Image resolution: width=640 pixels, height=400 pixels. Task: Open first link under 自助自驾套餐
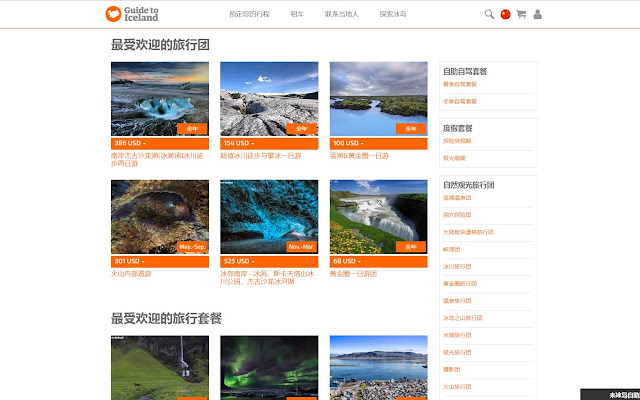tap(460, 84)
